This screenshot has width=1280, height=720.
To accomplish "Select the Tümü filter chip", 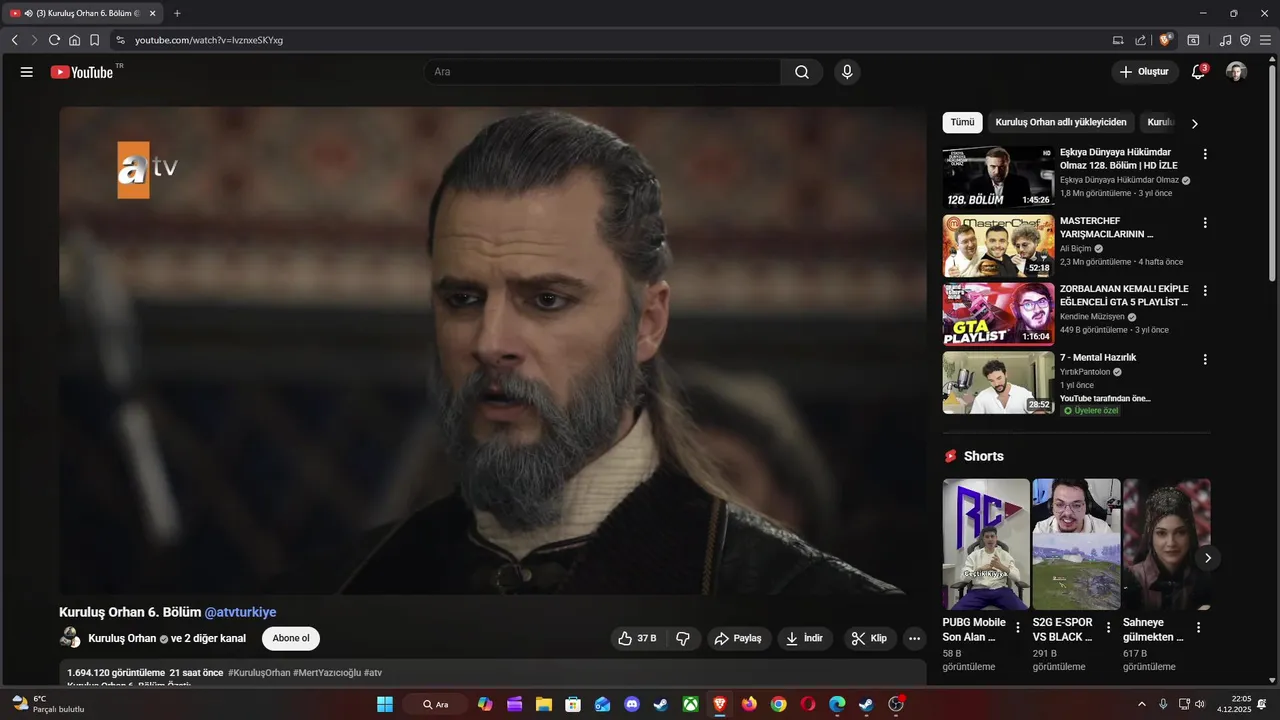I will (x=962, y=122).
